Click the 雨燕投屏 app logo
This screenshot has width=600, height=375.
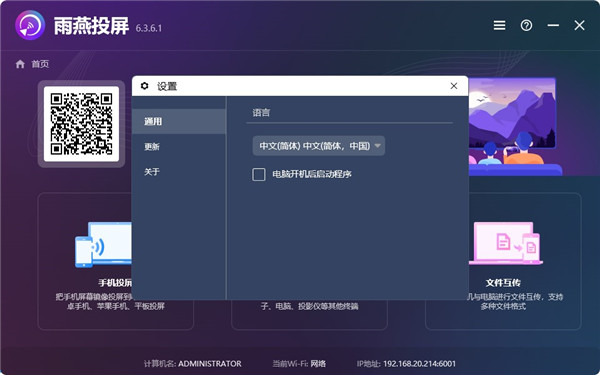point(30,25)
